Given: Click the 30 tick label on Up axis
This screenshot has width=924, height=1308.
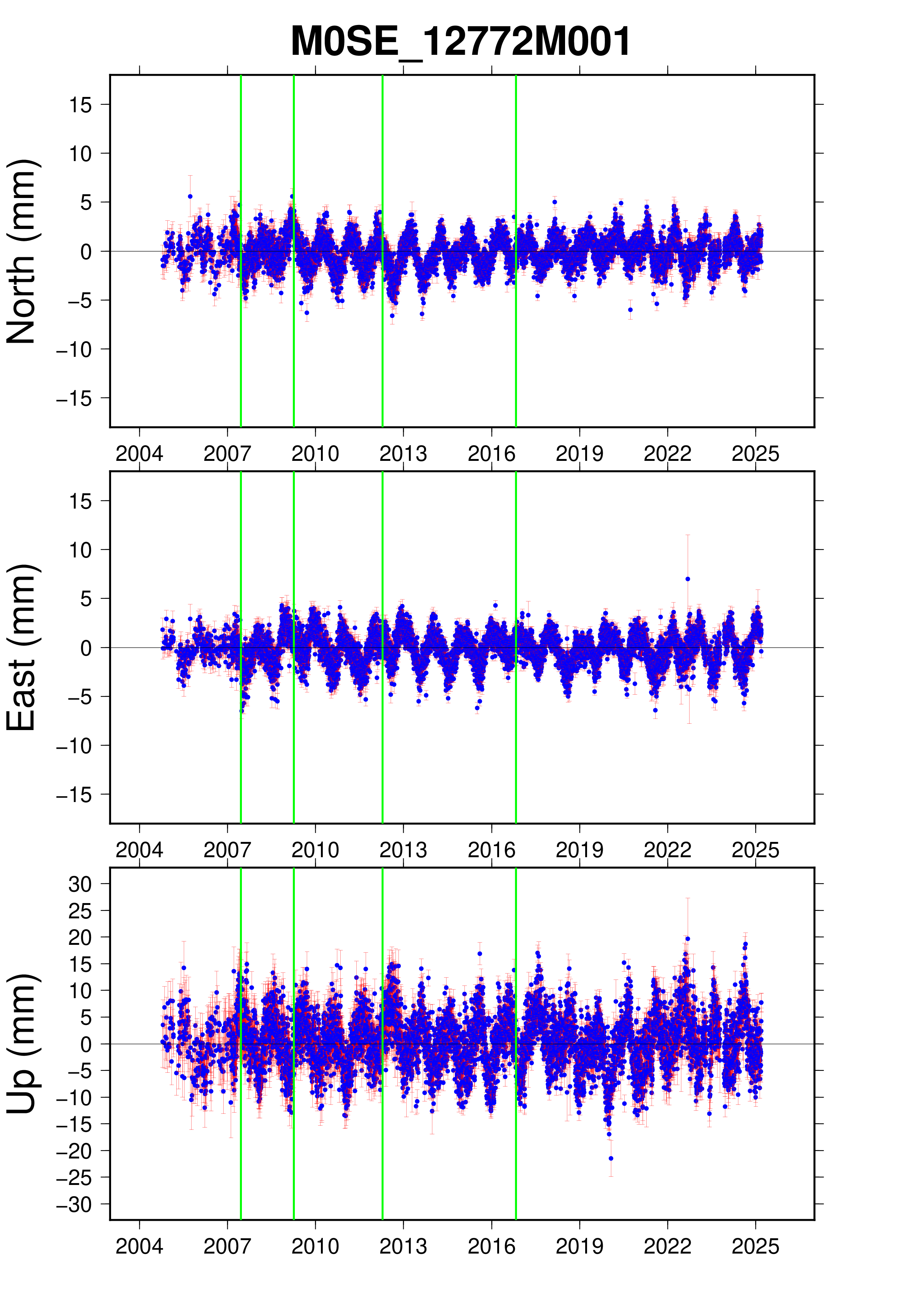Looking at the screenshot, I should pyautogui.click(x=80, y=884).
